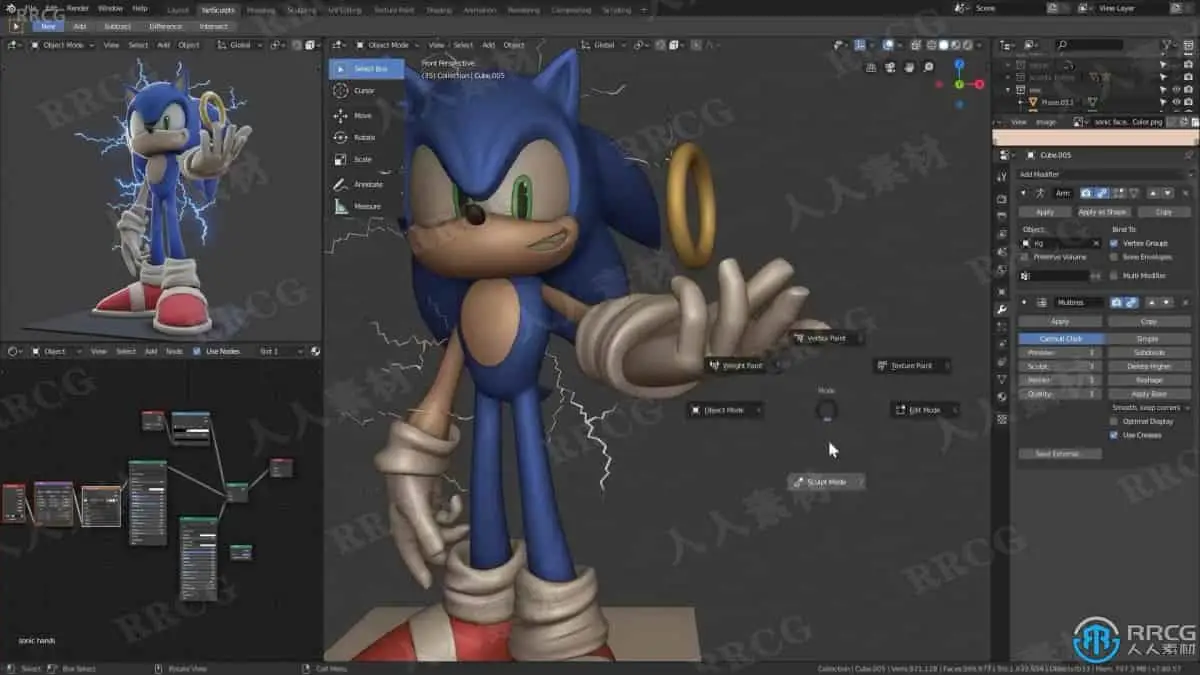The height and width of the screenshot is (675, 1200).
Task: Switch to the Layout workspace tab
Action: pos(177,9)
